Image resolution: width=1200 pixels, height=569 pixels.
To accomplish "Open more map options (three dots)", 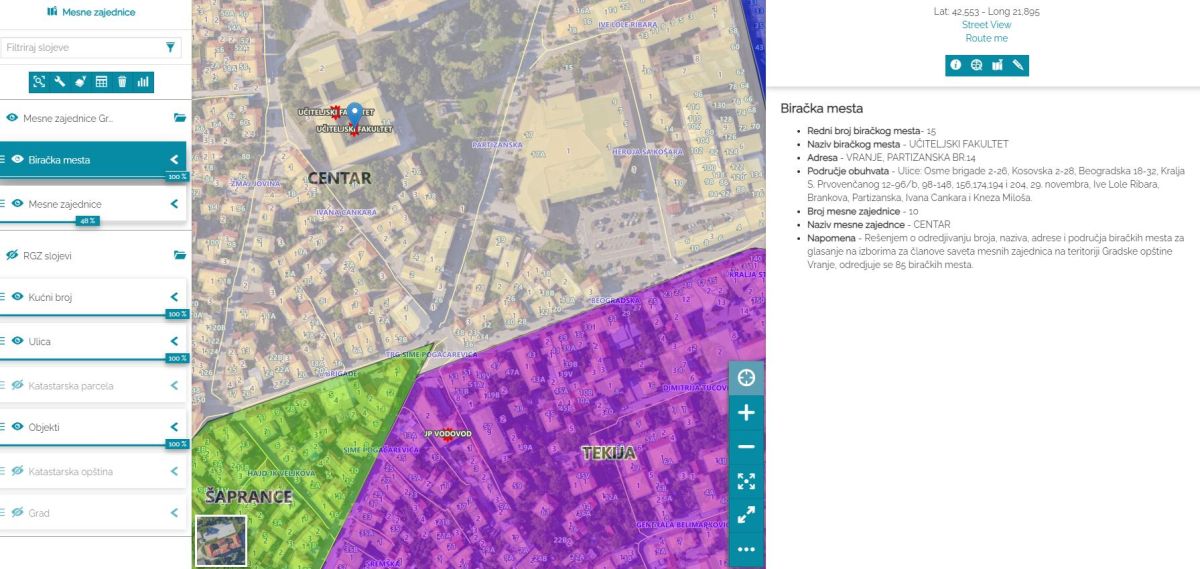I will 745,549.
